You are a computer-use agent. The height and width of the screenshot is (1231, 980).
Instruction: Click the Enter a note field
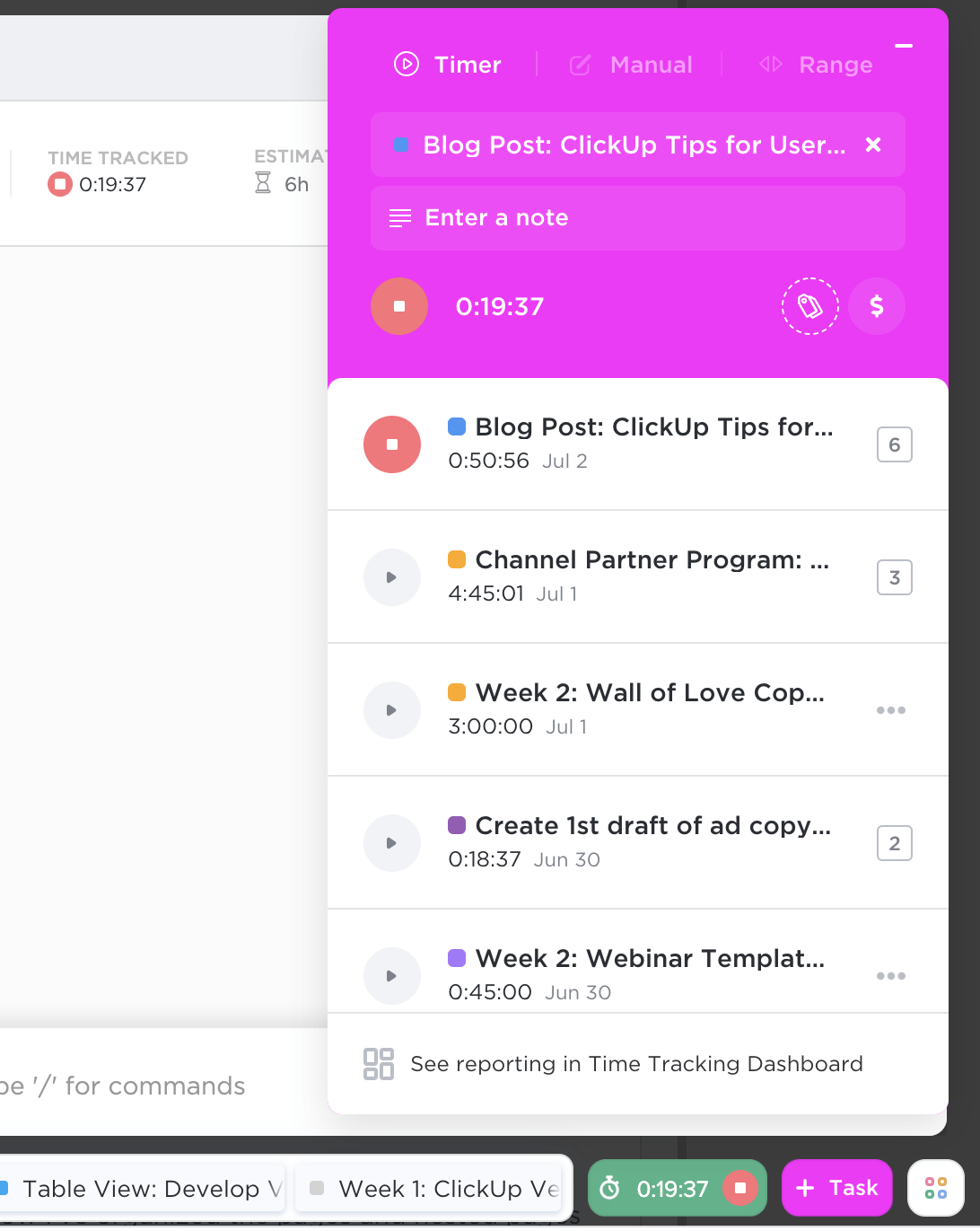(x=637, y=218)
